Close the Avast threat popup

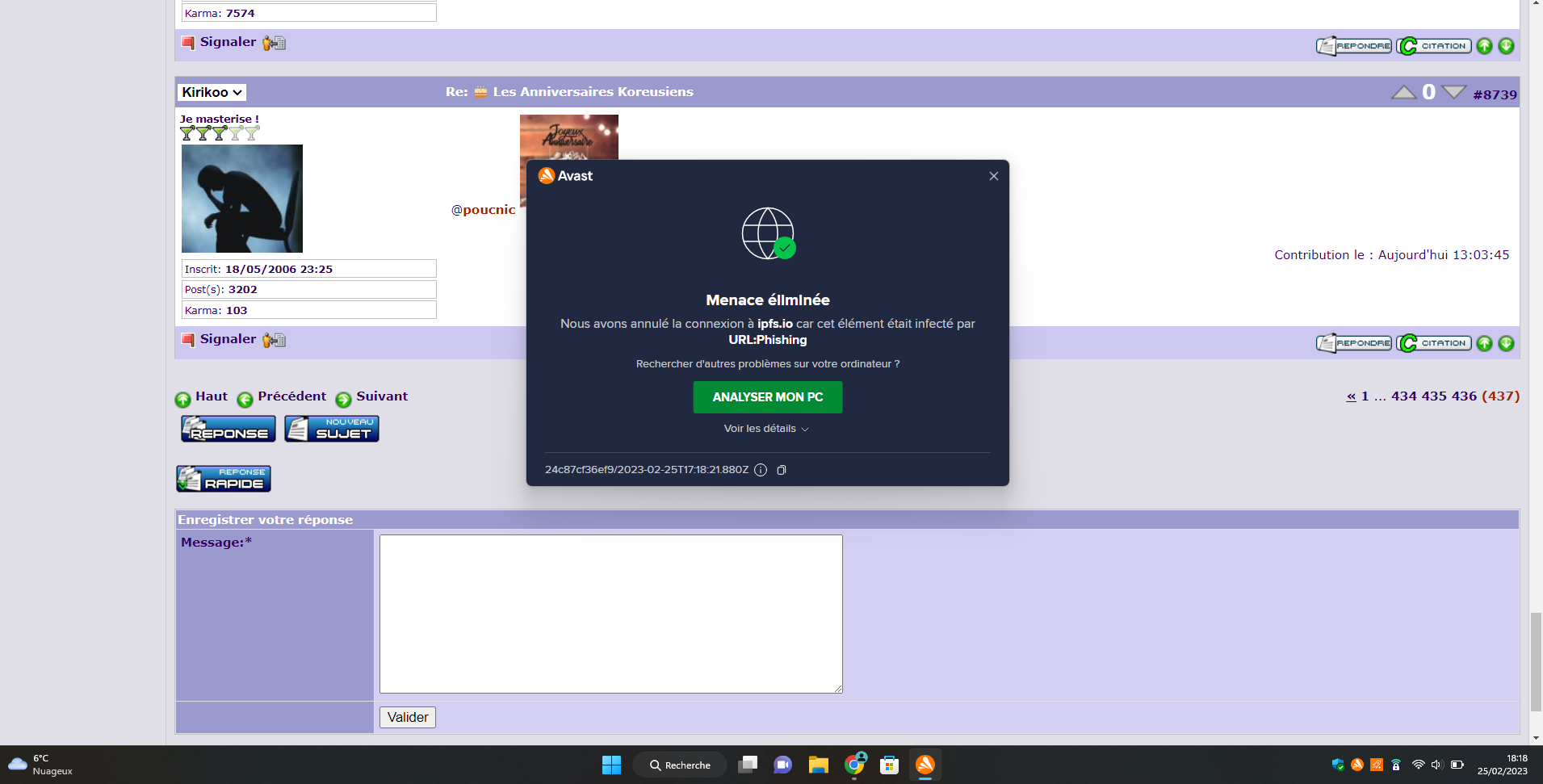coord(993,176)
